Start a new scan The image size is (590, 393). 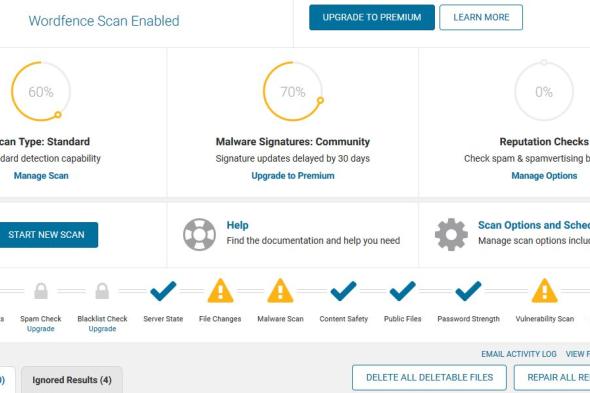click(47, 235)
